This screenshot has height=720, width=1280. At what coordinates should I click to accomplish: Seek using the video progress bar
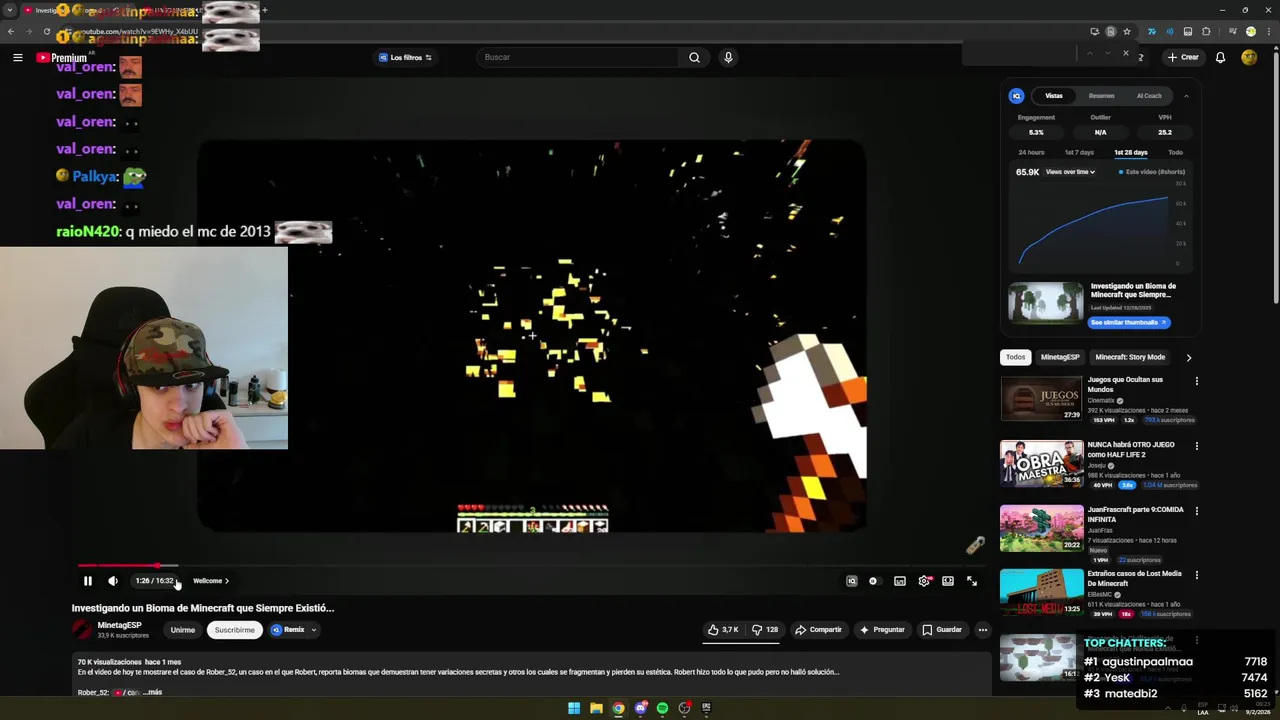click(527, 566)
